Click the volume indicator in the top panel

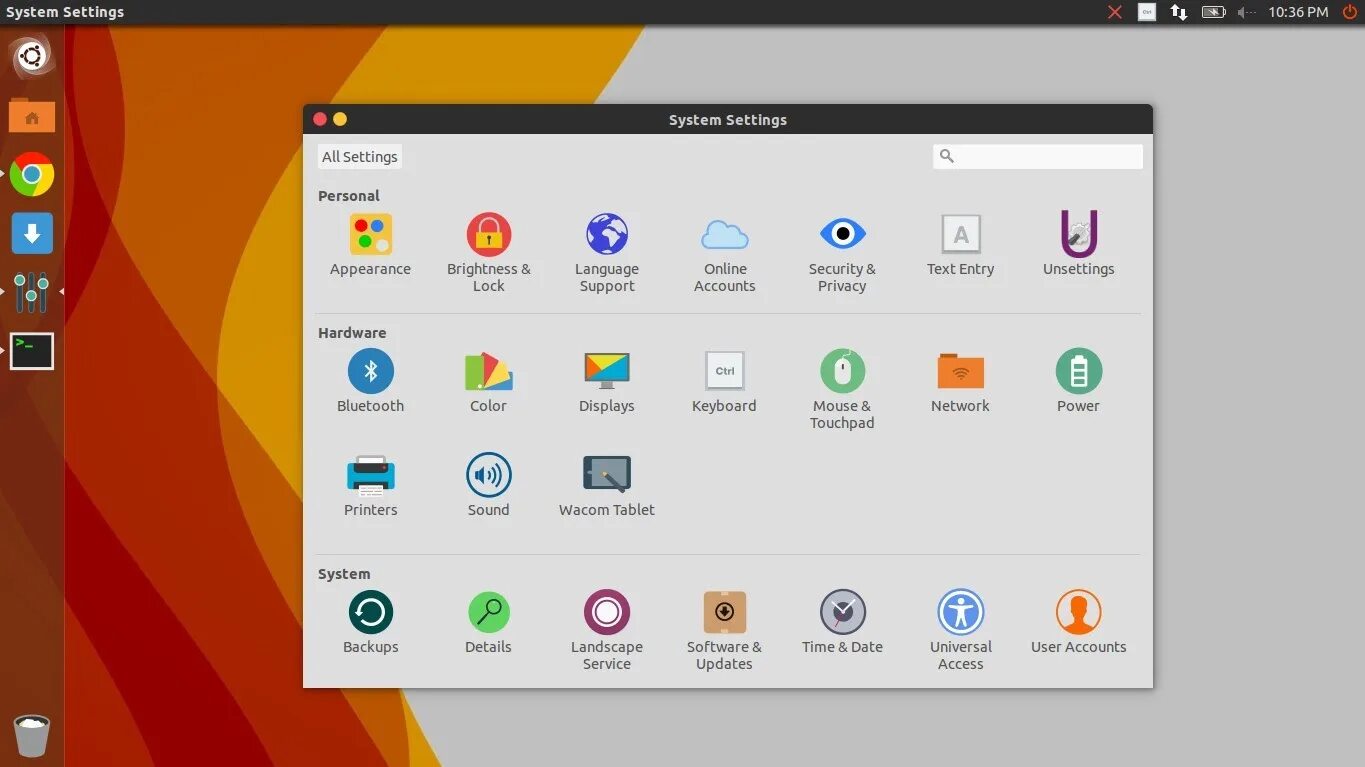[x=1245, y=12]
